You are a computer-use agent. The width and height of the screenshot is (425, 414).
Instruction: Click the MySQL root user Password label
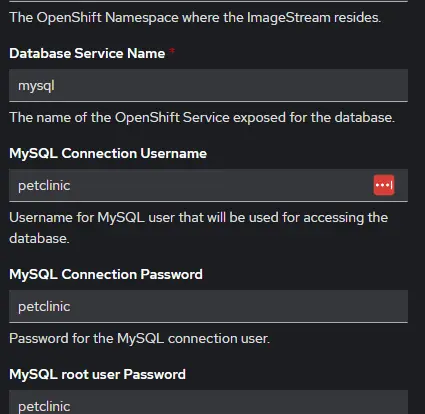97,374
